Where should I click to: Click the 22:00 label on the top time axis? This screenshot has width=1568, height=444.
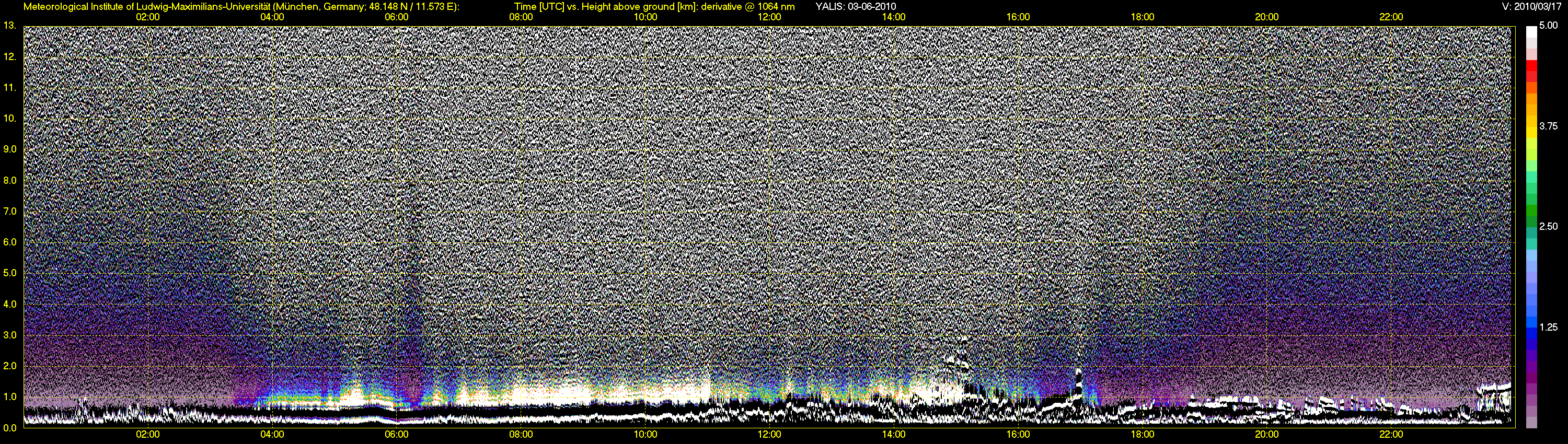(x=1391, y=16)
